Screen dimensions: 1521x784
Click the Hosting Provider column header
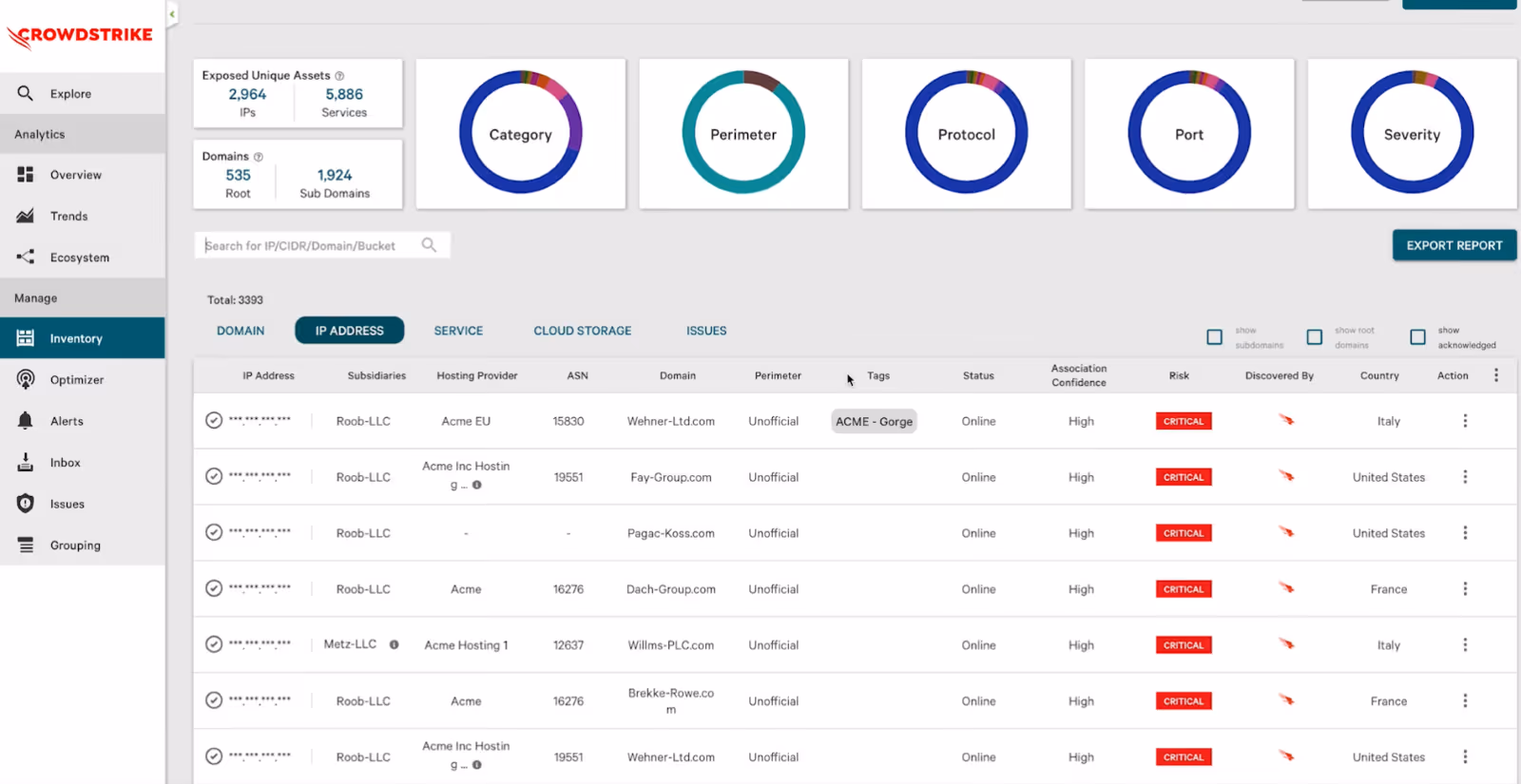477,375
